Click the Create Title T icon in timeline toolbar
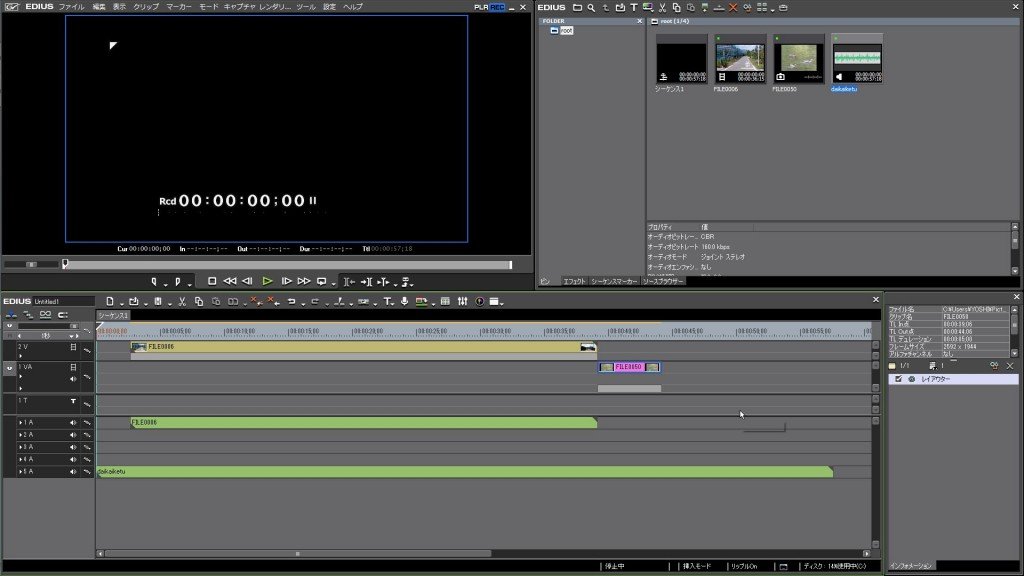The width and height of the screenshot is (1024, 576). pos(387,301)
